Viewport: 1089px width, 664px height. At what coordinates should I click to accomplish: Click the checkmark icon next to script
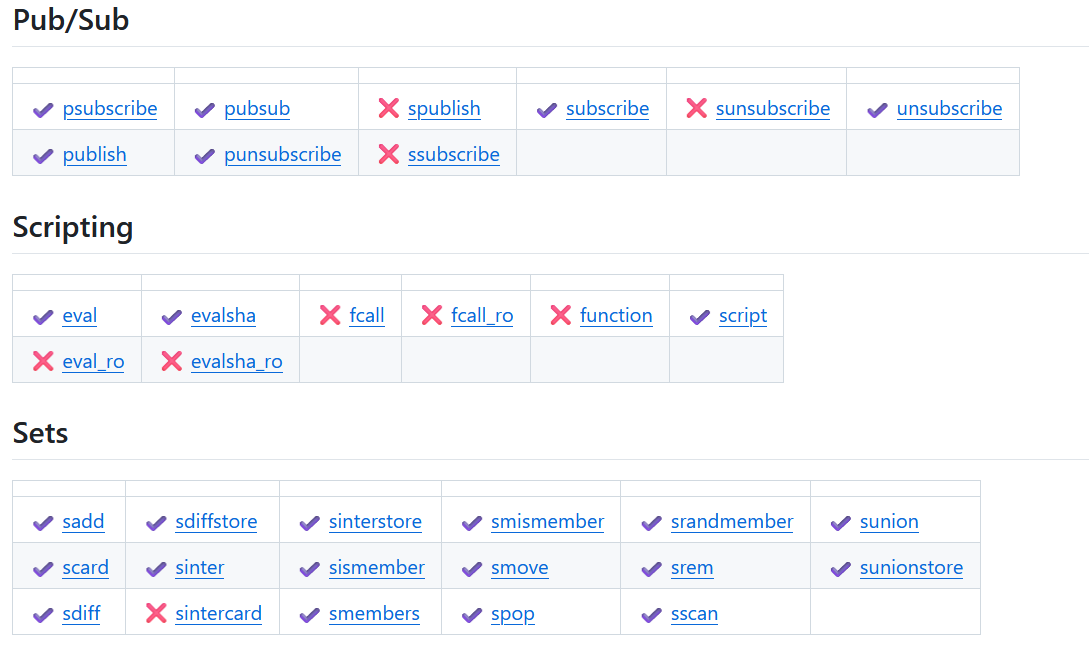pyautogui.click(x=699, y=317)
